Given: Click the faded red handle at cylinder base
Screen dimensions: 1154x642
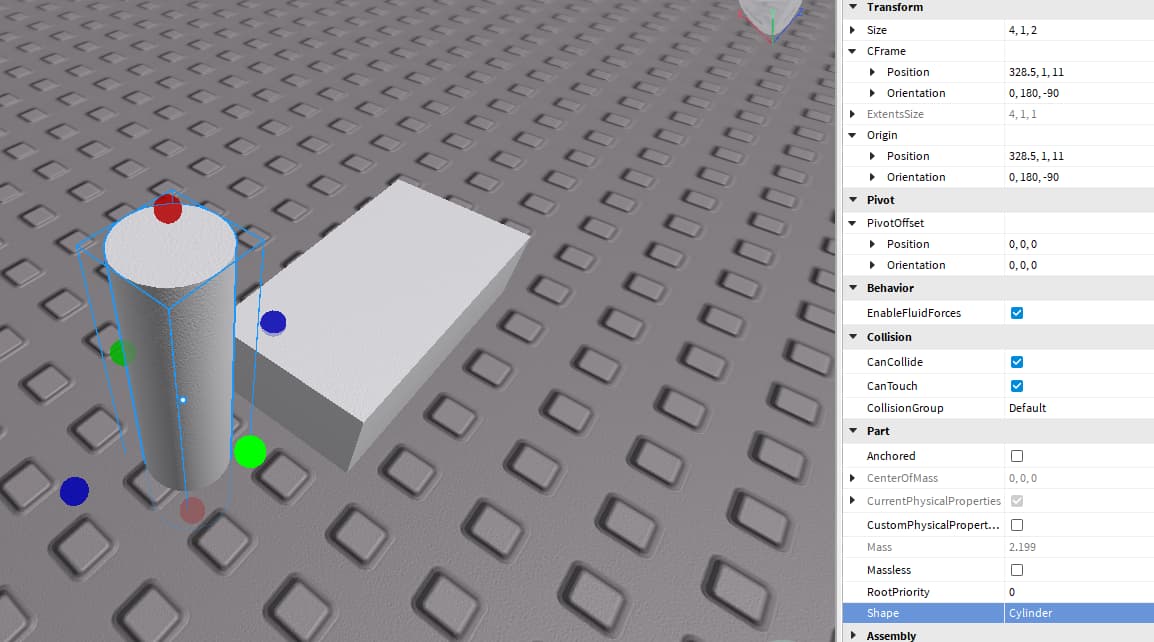Looking at the screenshot, I should (x=190, y=511).
